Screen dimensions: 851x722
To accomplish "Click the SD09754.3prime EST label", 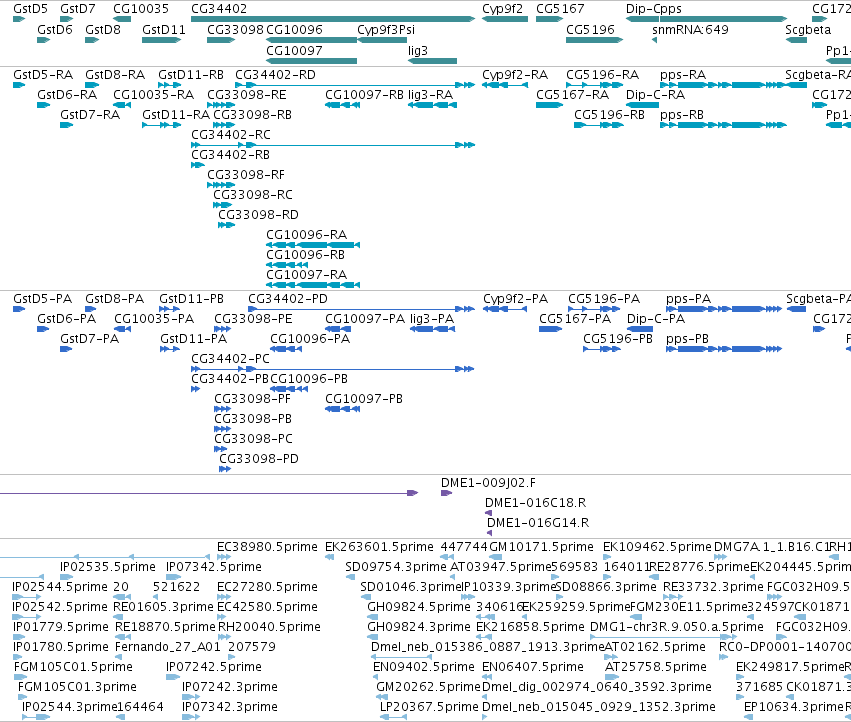I will [396, 567].
